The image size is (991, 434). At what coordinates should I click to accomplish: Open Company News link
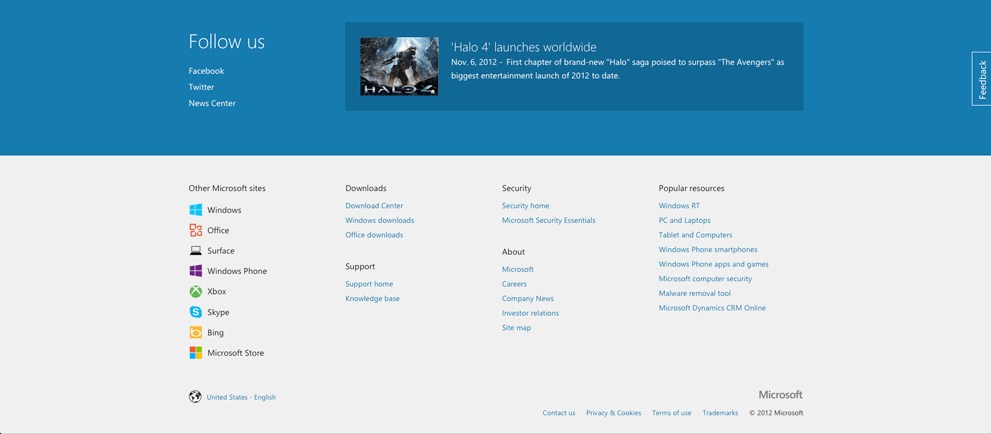pos(528,298)
